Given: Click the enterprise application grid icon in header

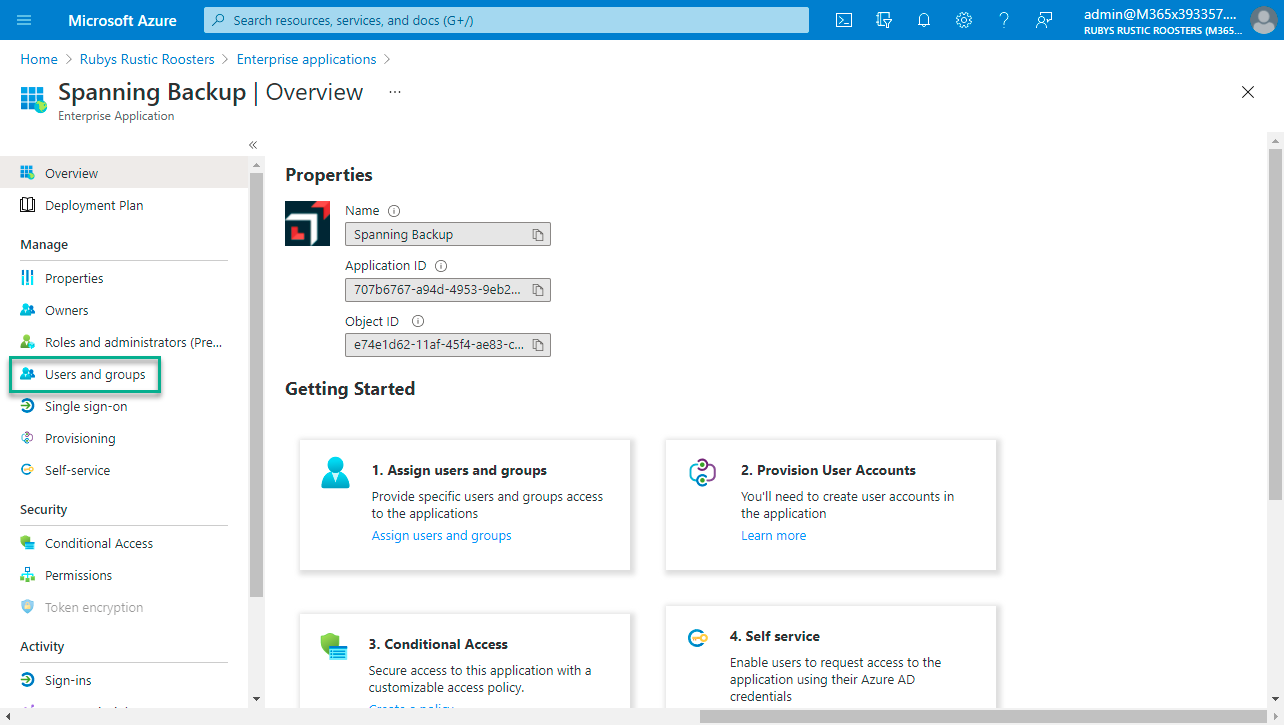Looking at the screenshot, I should pos(34,99).
